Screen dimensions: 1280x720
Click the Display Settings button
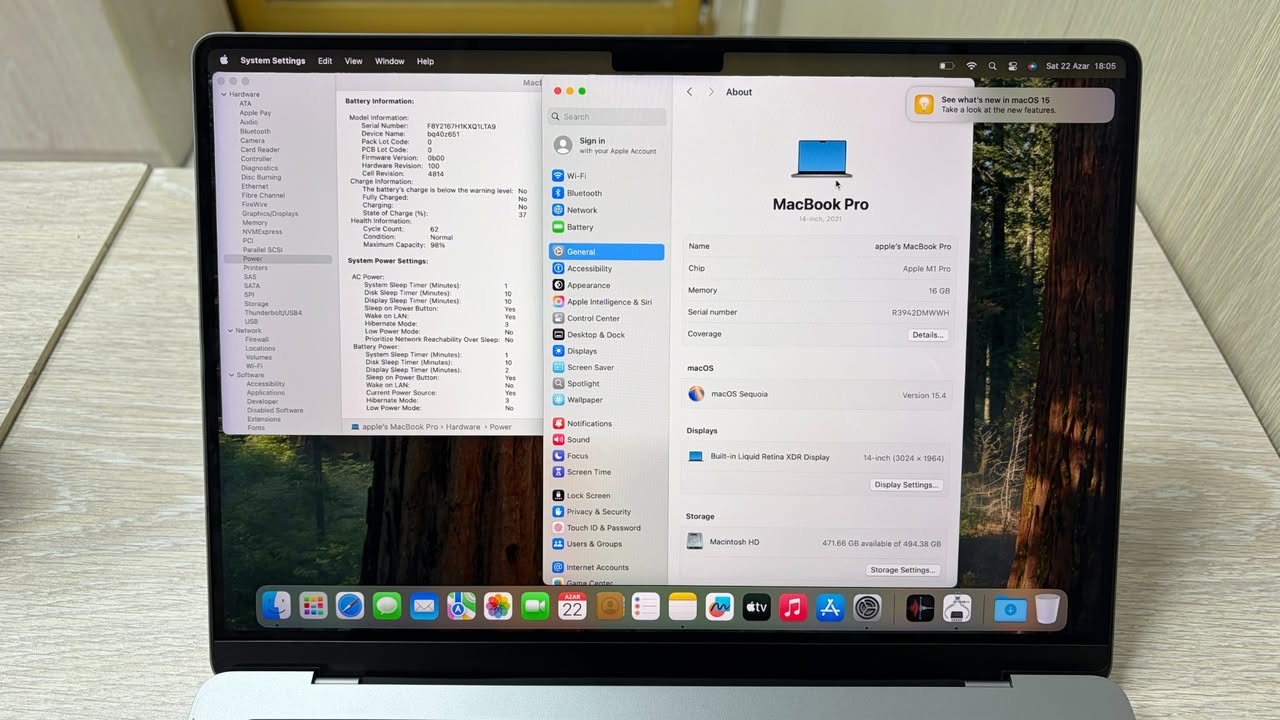905,485
